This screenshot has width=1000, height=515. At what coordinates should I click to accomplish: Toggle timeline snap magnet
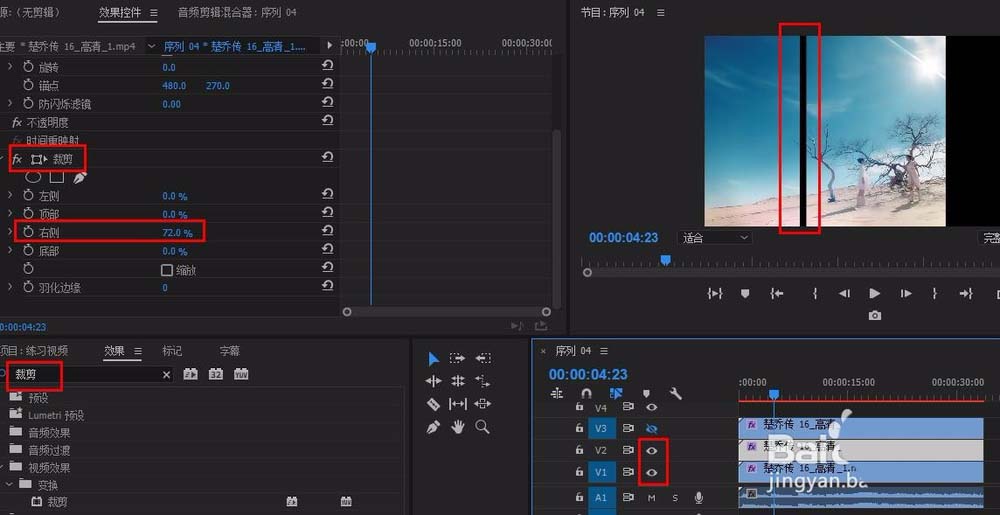pos(587,394)
